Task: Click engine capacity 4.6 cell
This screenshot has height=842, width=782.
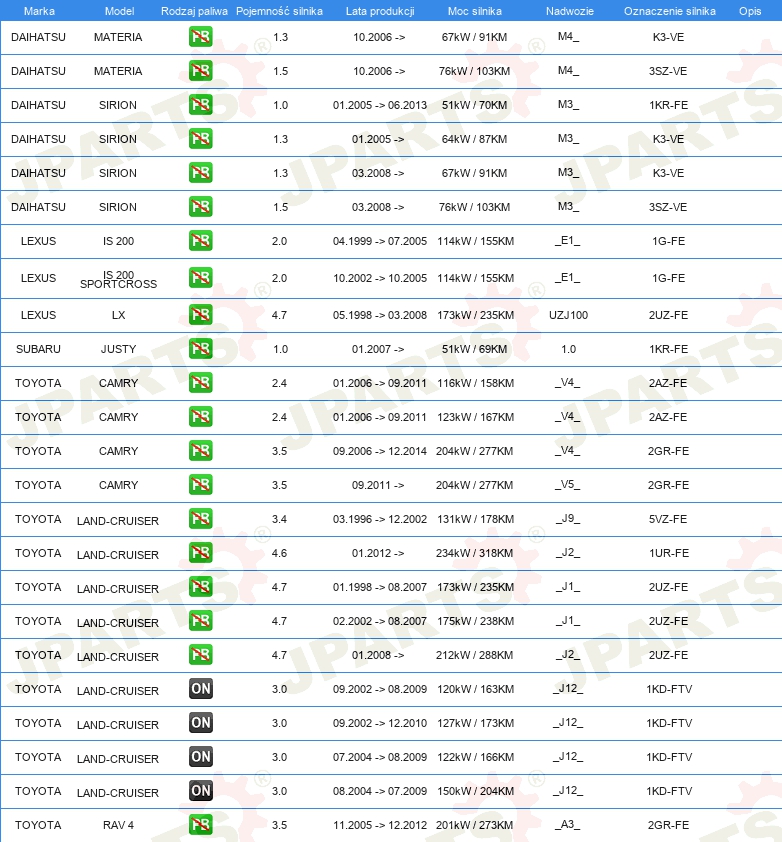Action: (x=279, y=553)
